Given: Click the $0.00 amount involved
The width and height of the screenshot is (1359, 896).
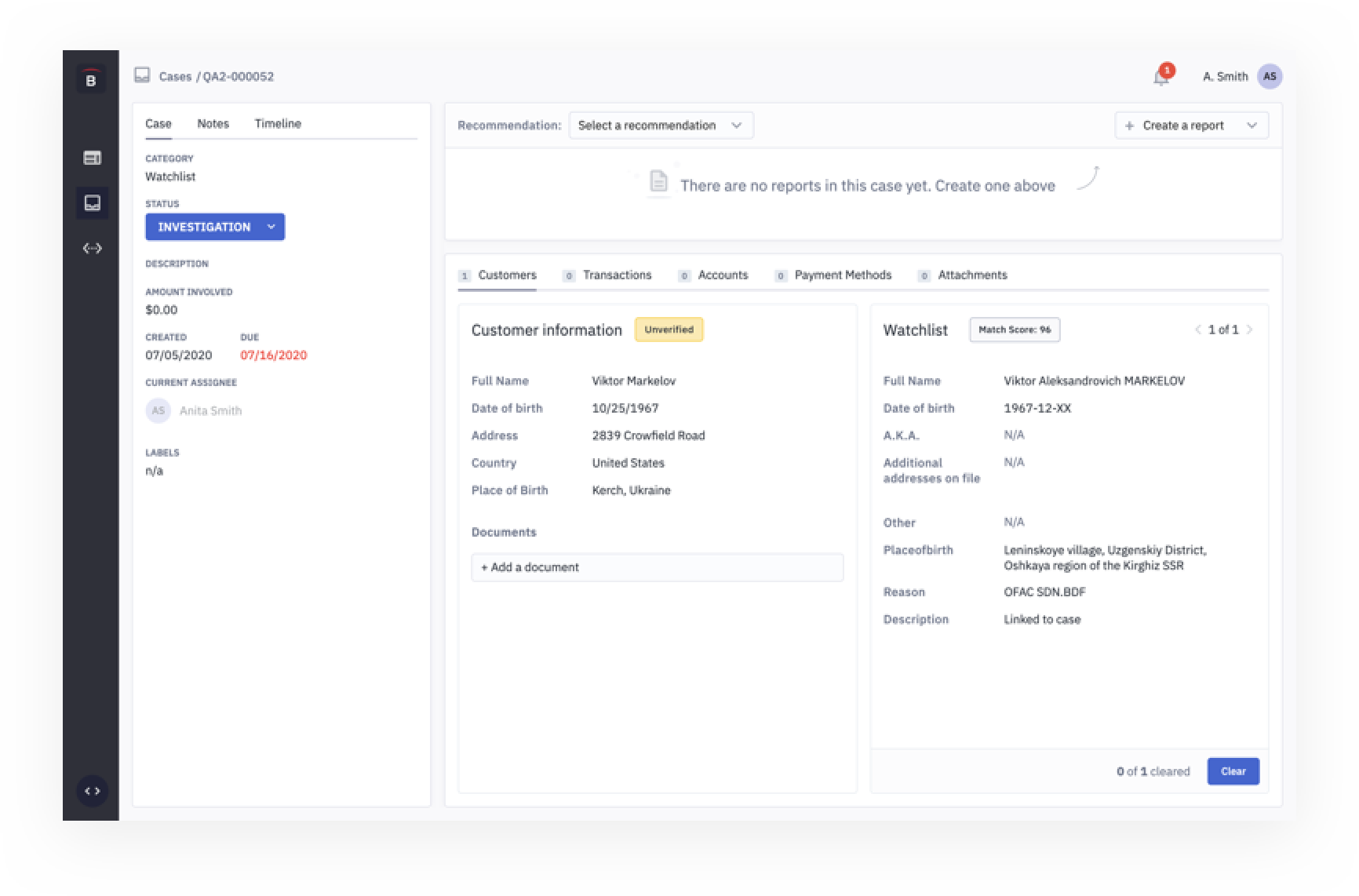Looking at the screenshot, I should point(161,310).
